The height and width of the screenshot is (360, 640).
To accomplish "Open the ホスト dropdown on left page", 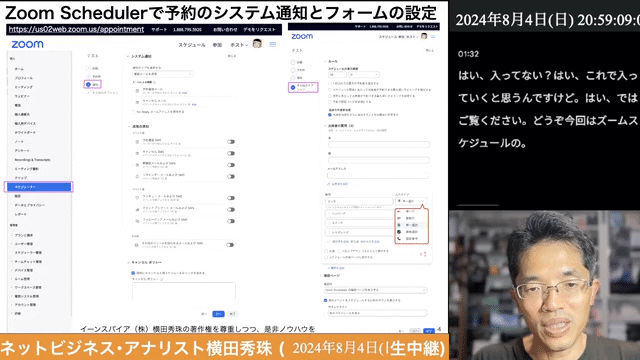I will pyautogui.click(x=239, y=45).
